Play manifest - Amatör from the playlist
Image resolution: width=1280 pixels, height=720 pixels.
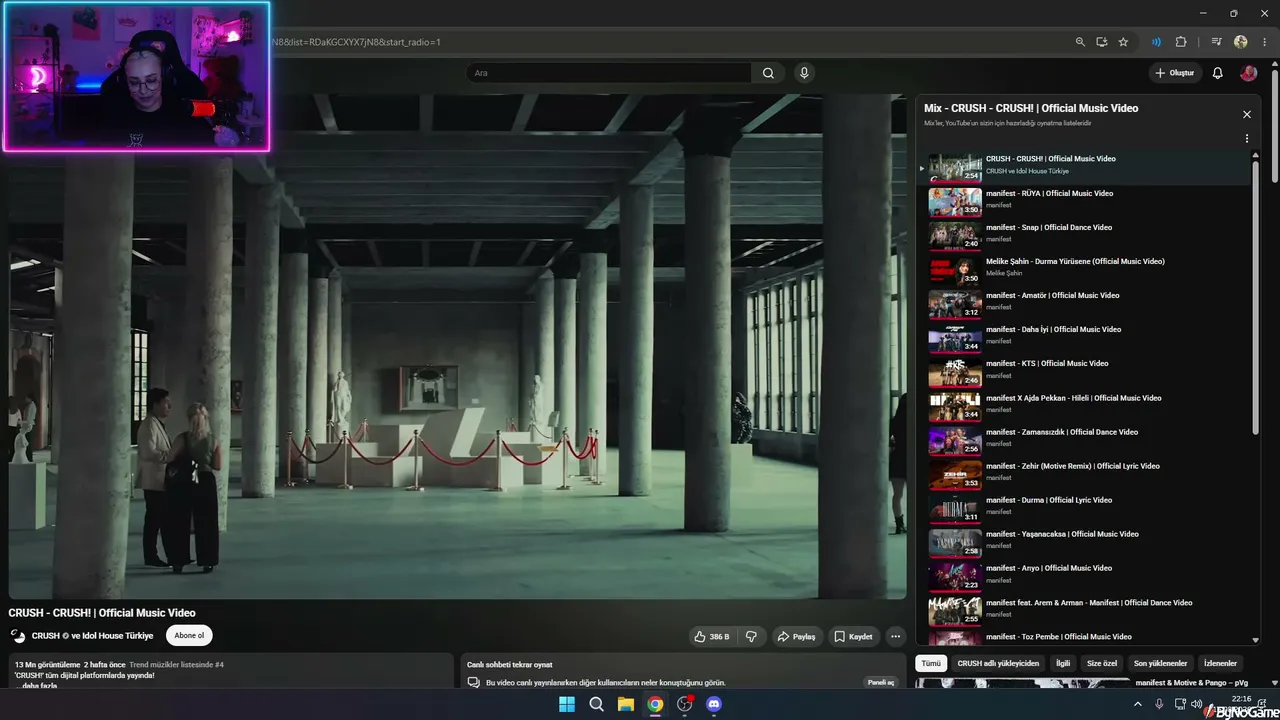tap(1083, 303)
